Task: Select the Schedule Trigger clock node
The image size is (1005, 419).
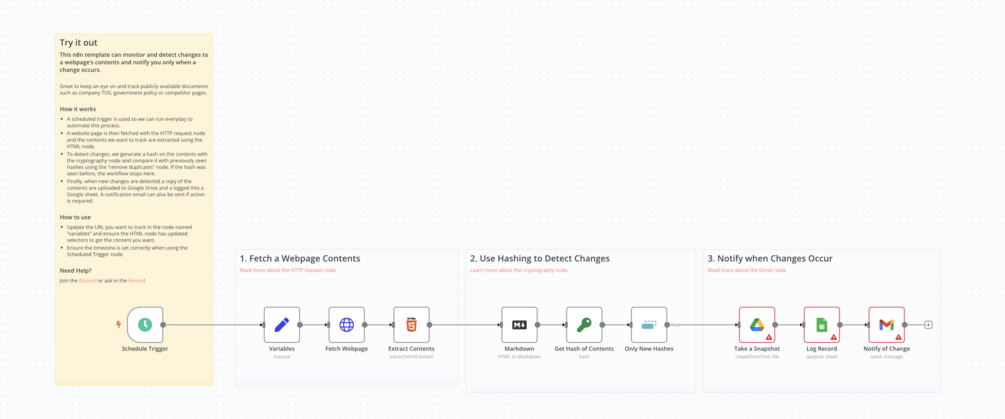Action: pos(145,325)
